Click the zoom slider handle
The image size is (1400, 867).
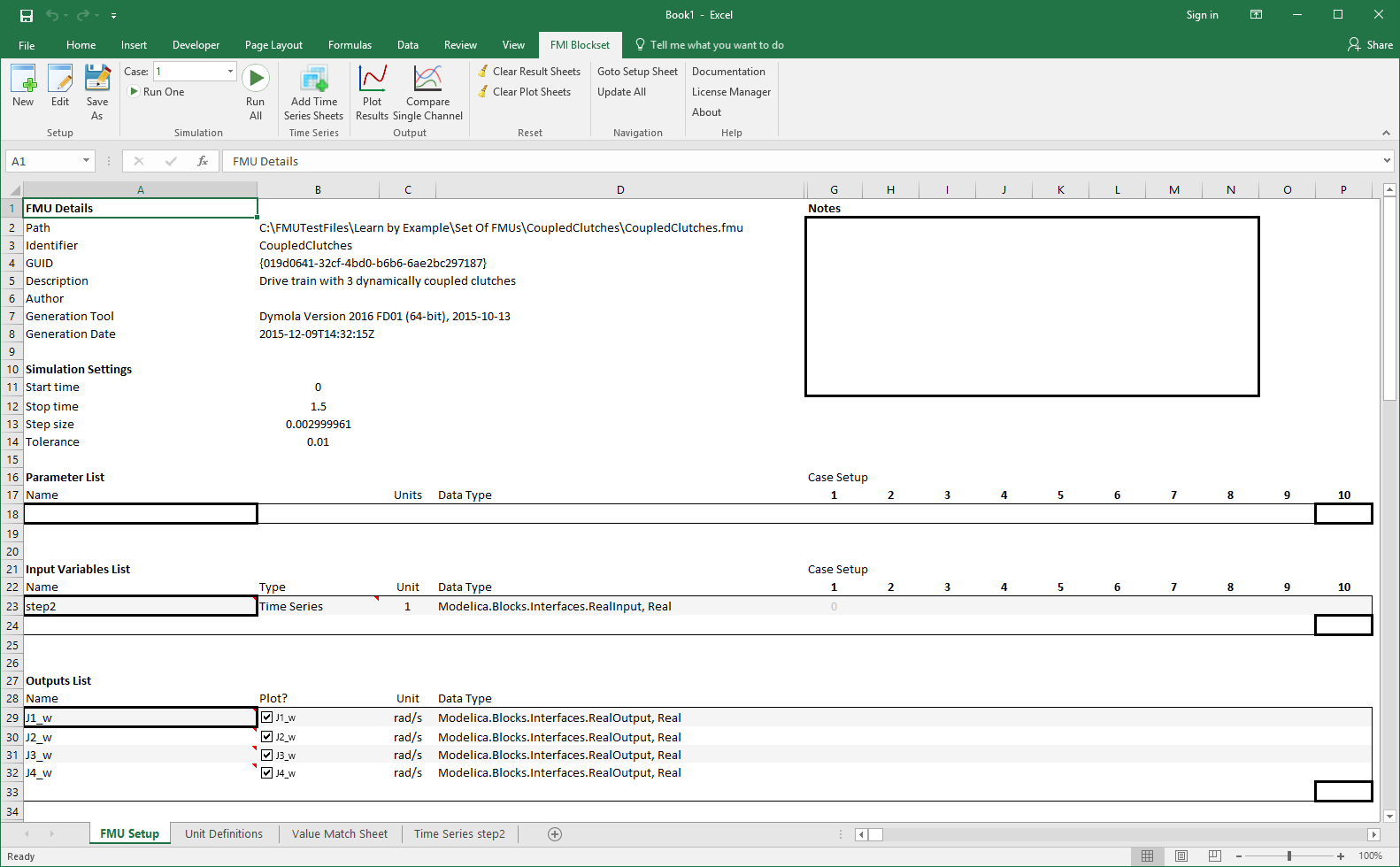pyautogui.click(x=1289, y=856)
